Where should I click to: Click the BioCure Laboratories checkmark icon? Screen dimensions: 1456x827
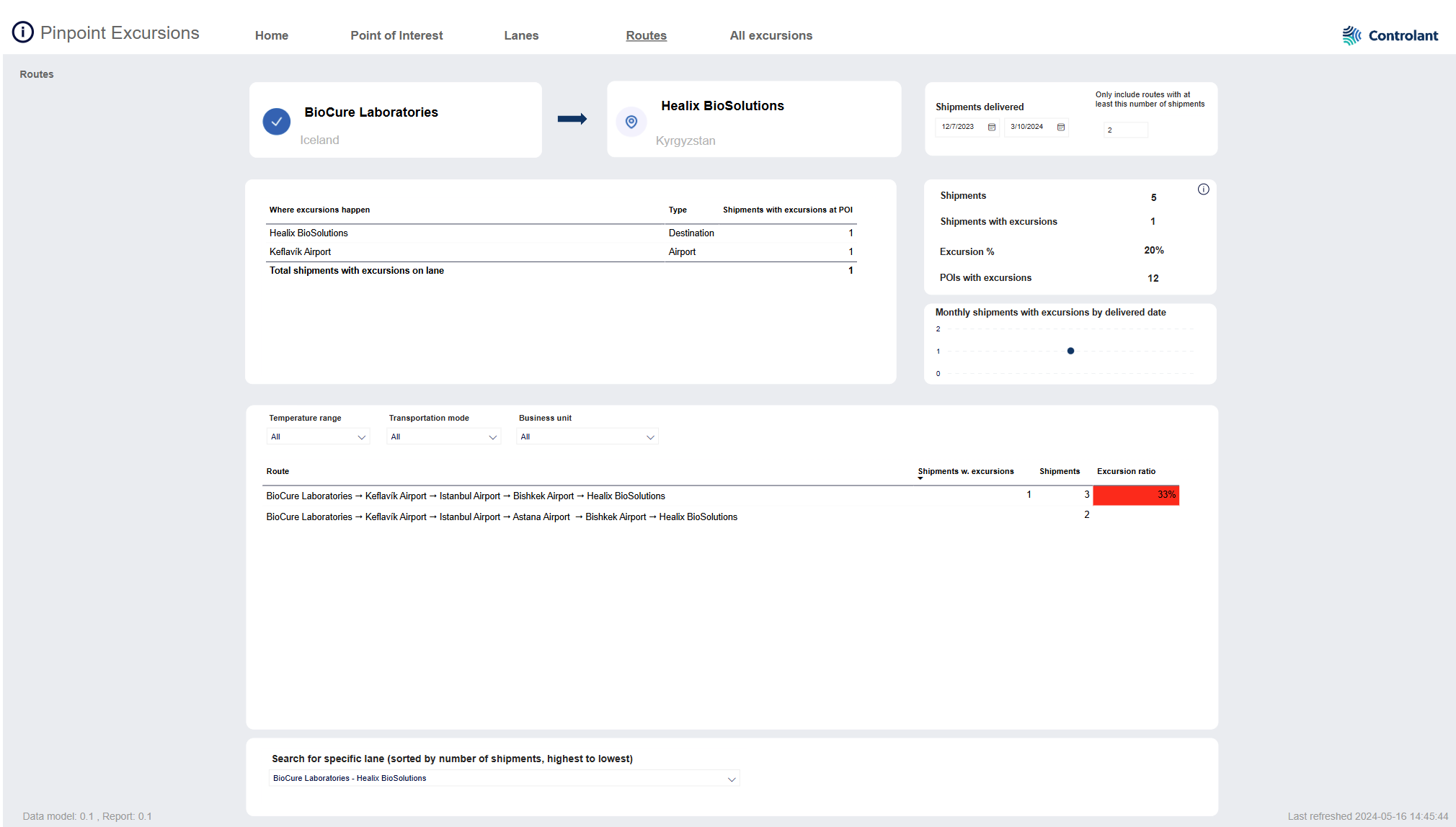click(277, 122)
